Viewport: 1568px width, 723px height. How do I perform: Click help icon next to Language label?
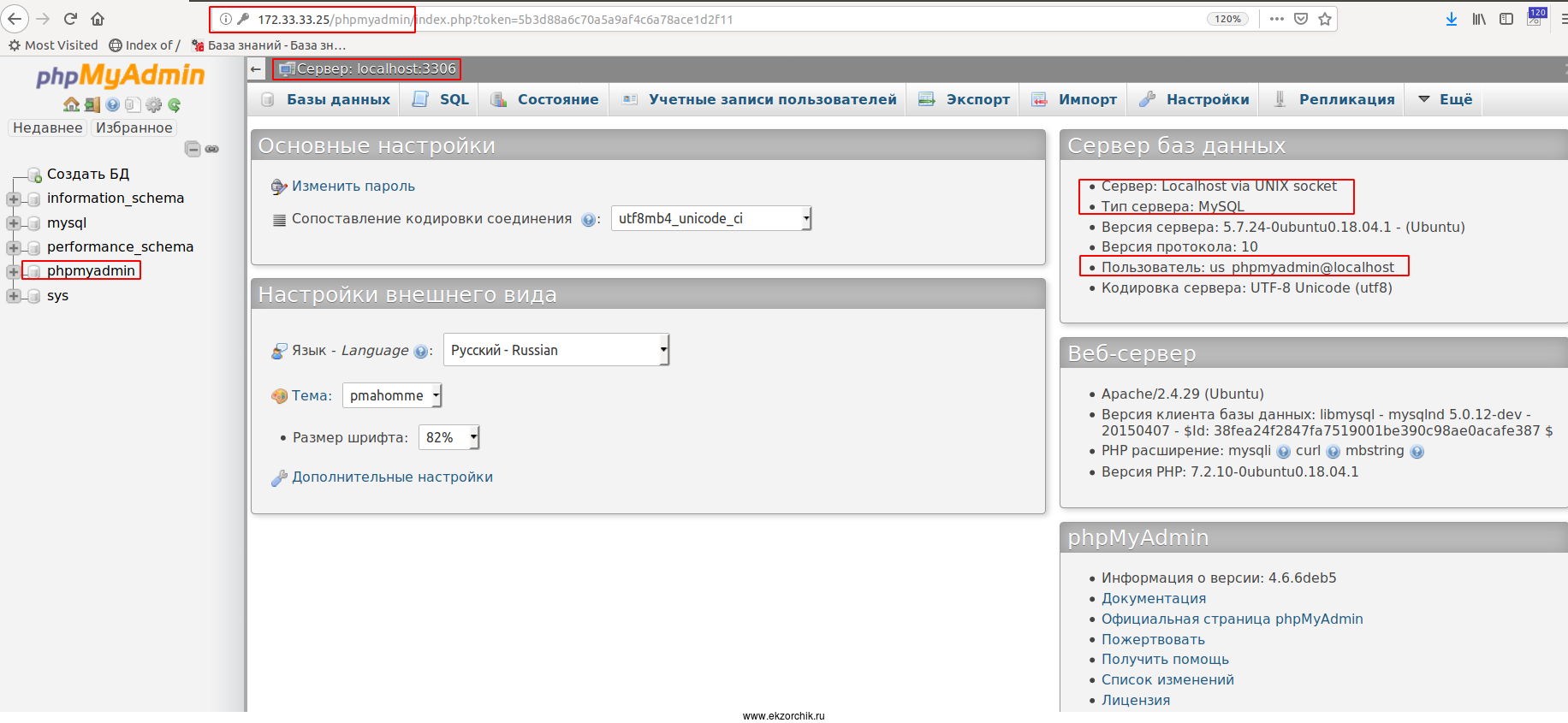[x=420, y=352]
